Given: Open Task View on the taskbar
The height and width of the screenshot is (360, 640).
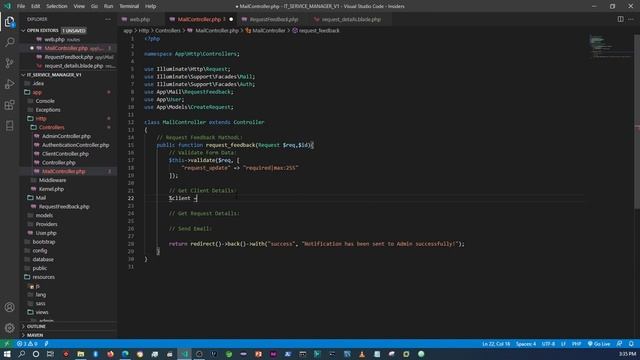Looking at the screenshot, I should point(50,354).
